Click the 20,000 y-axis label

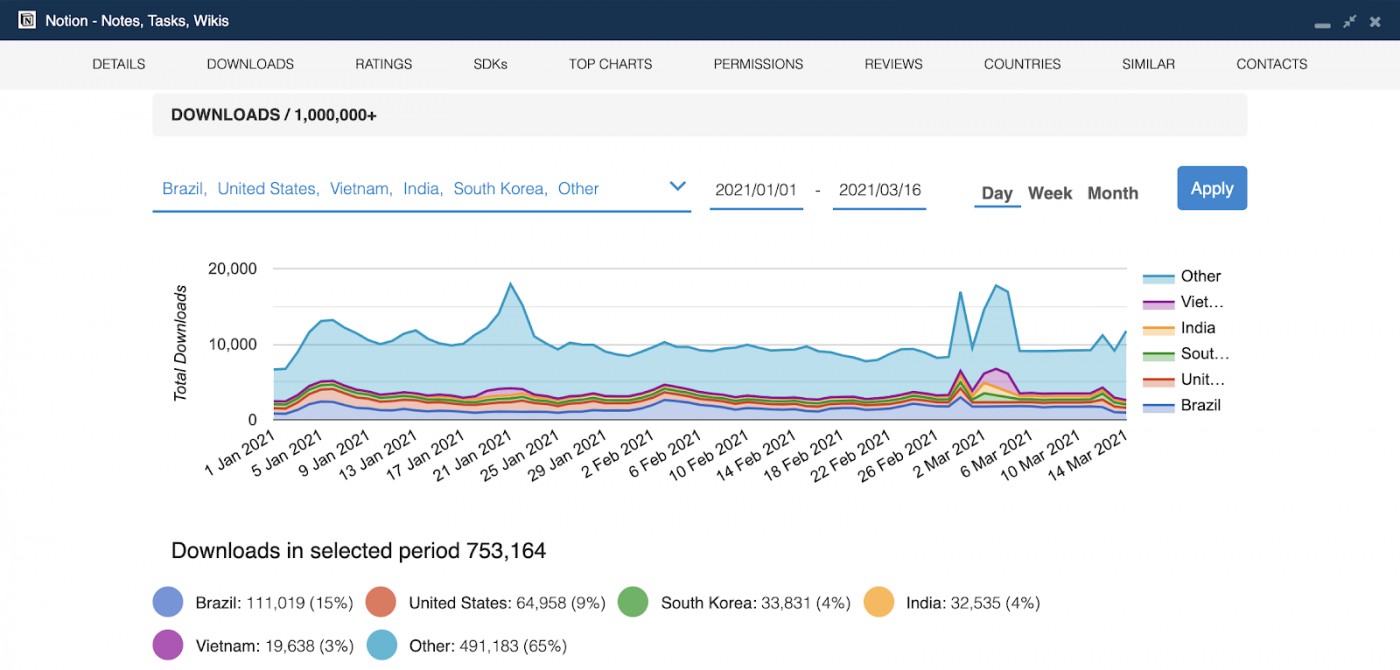tap(232, 269)
